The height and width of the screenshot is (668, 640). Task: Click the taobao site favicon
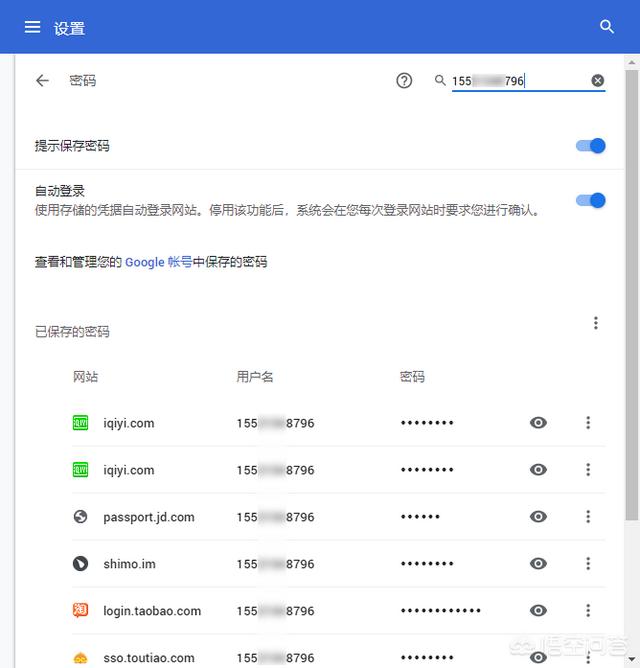(x=81, y=611)
